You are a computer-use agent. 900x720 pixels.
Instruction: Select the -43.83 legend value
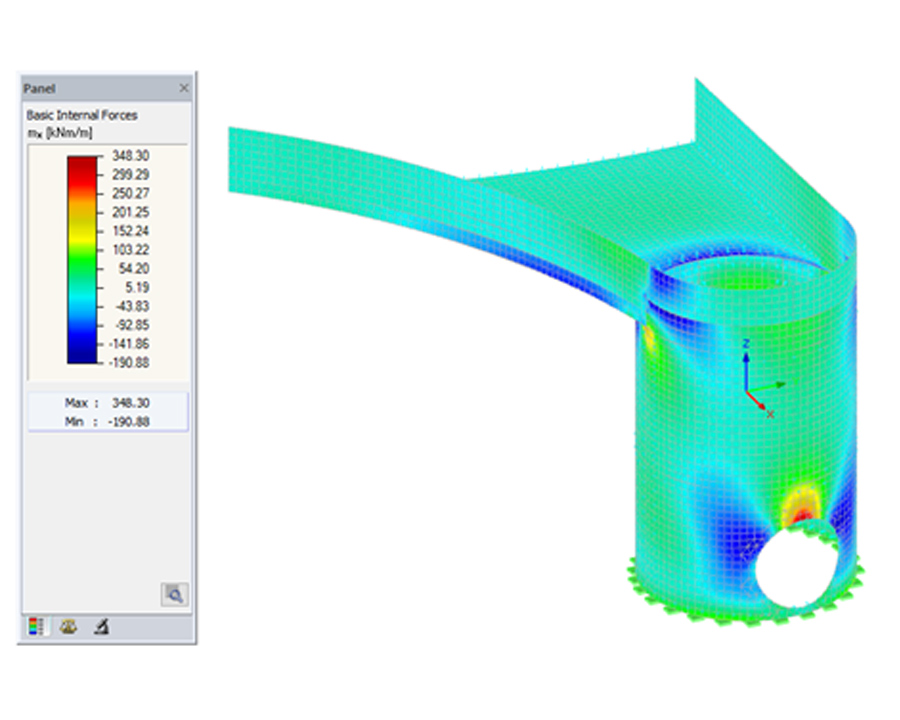[x=132, y=306]
